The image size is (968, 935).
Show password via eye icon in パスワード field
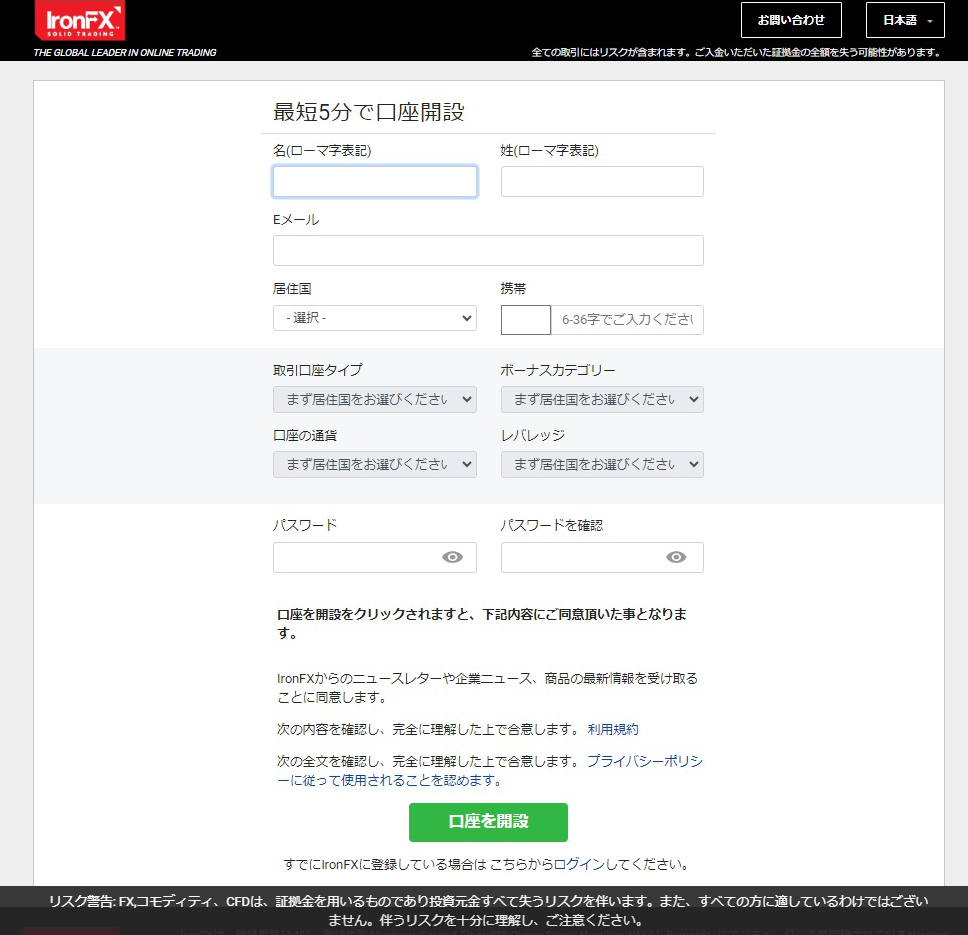(453, 557)
